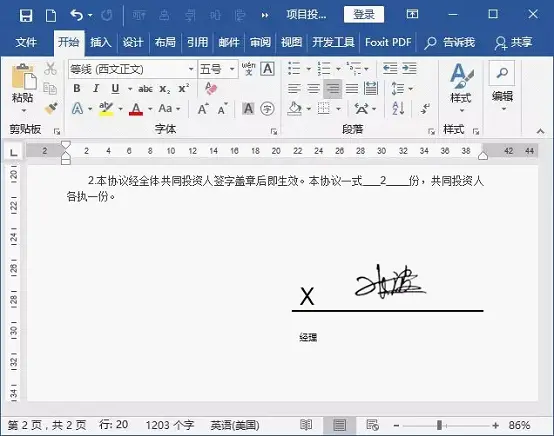Click the 登录 sign-in button
Viewport: 554px width, 436px height.
364,14
